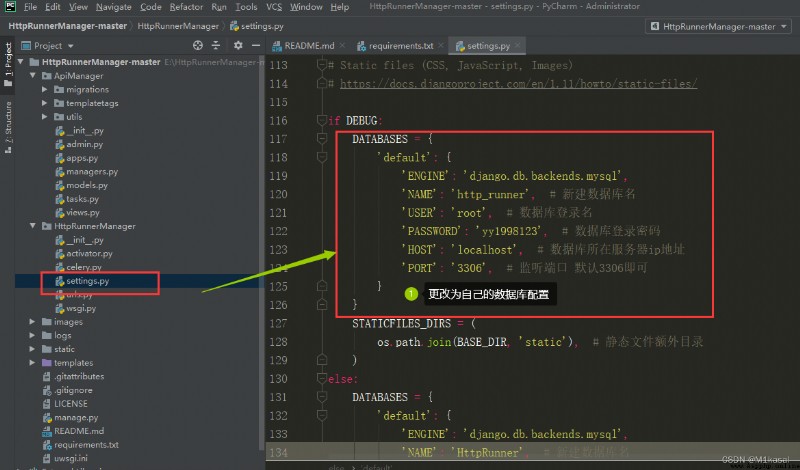Toggle the 2: Structure side tool tab
The image size is (800, 470).
coord(8,127)
